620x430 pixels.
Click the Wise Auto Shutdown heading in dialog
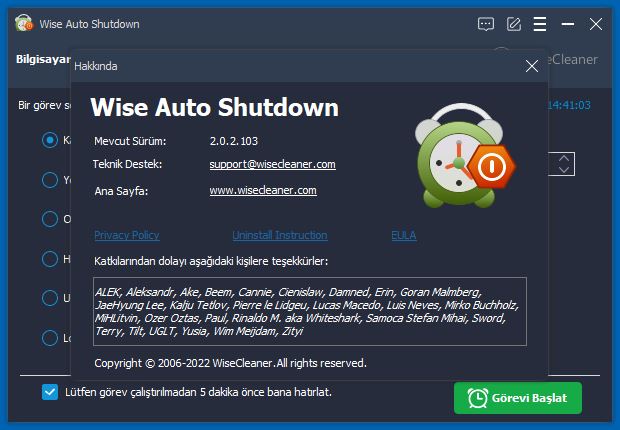click(215, 107)
